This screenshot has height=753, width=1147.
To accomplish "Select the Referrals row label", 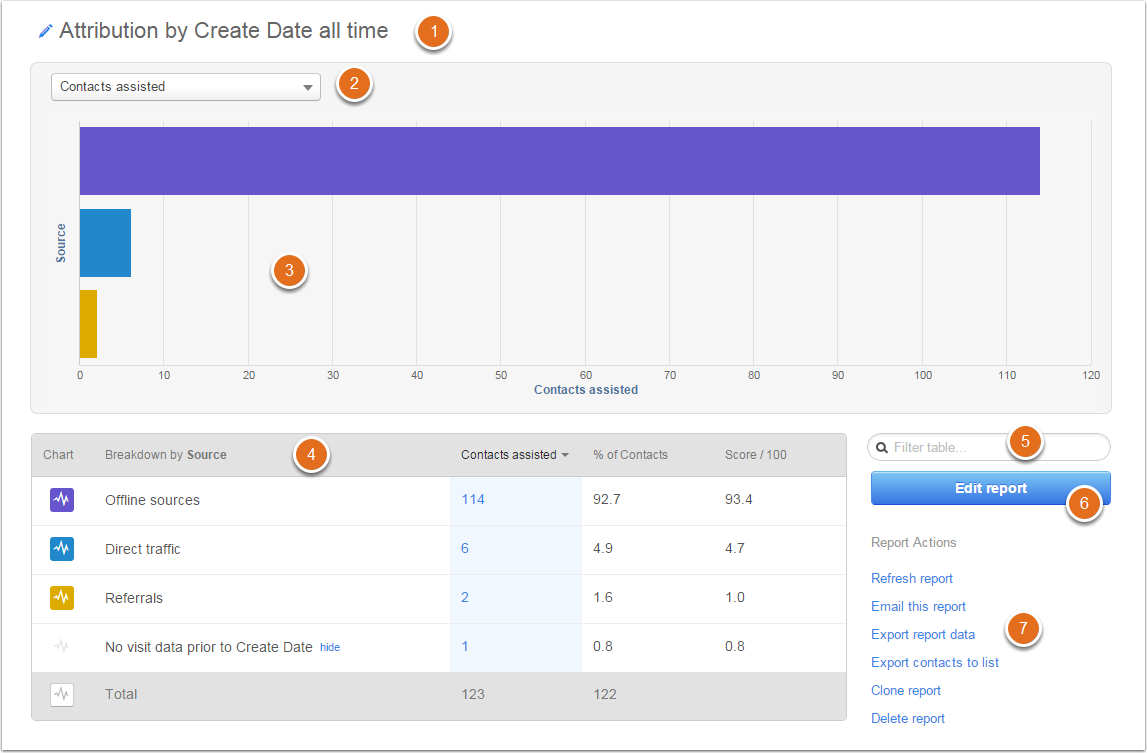I will (x=134, y=598).
